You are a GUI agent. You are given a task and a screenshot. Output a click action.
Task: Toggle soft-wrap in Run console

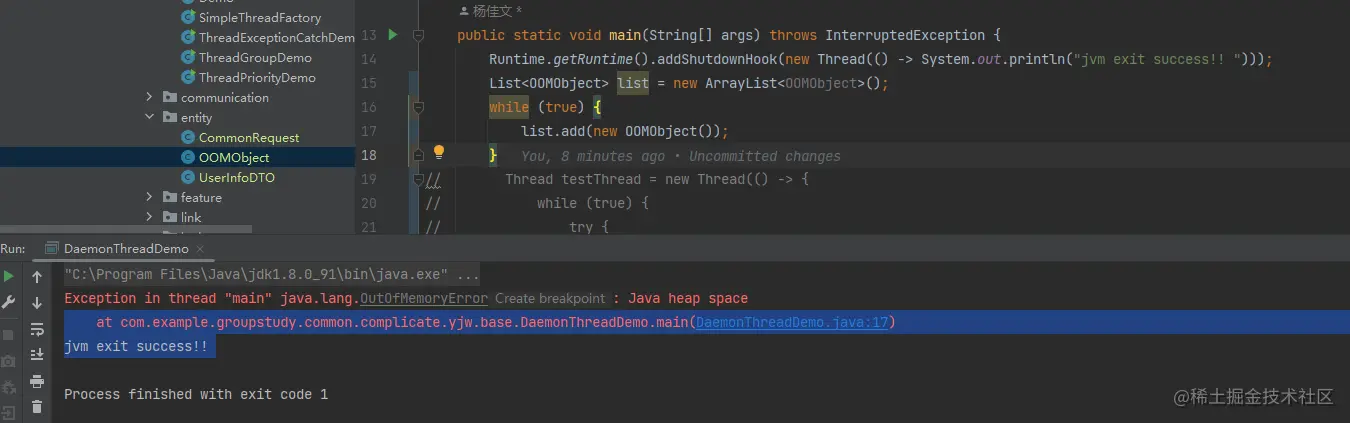[x=37, y=328]
